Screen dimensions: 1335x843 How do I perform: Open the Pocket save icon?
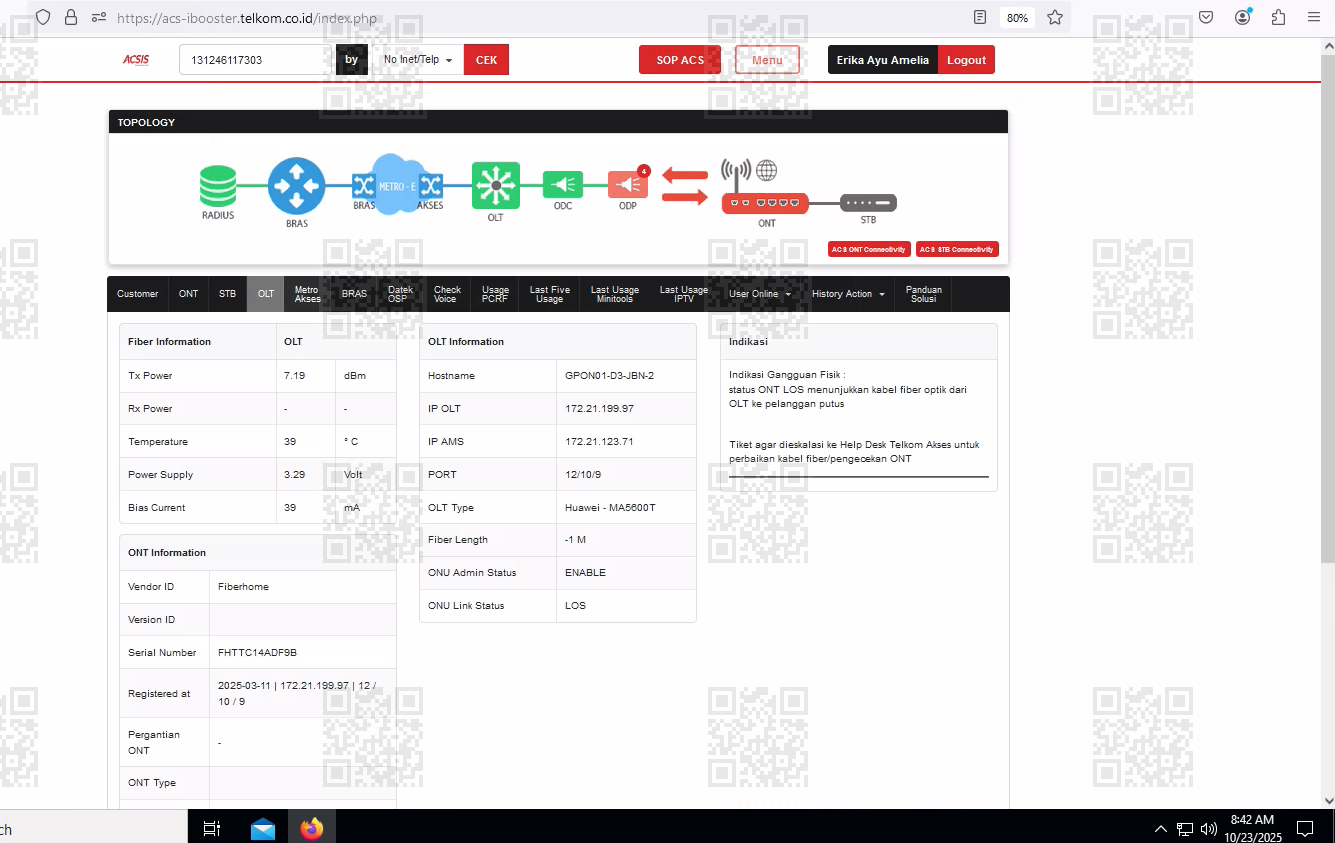tap(1206, 17)
